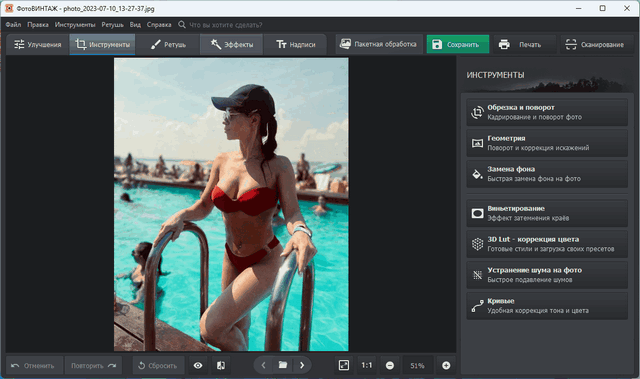The height and width of the screenshot is (379, 640).
Task: Open the Геометрия tool
Action: click(547, 143)
